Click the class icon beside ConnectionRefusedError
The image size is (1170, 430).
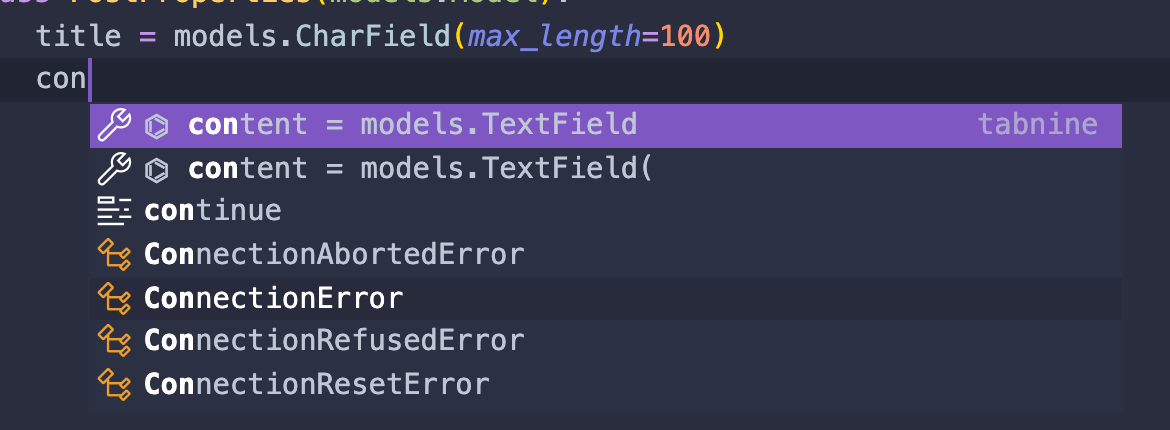114,340
